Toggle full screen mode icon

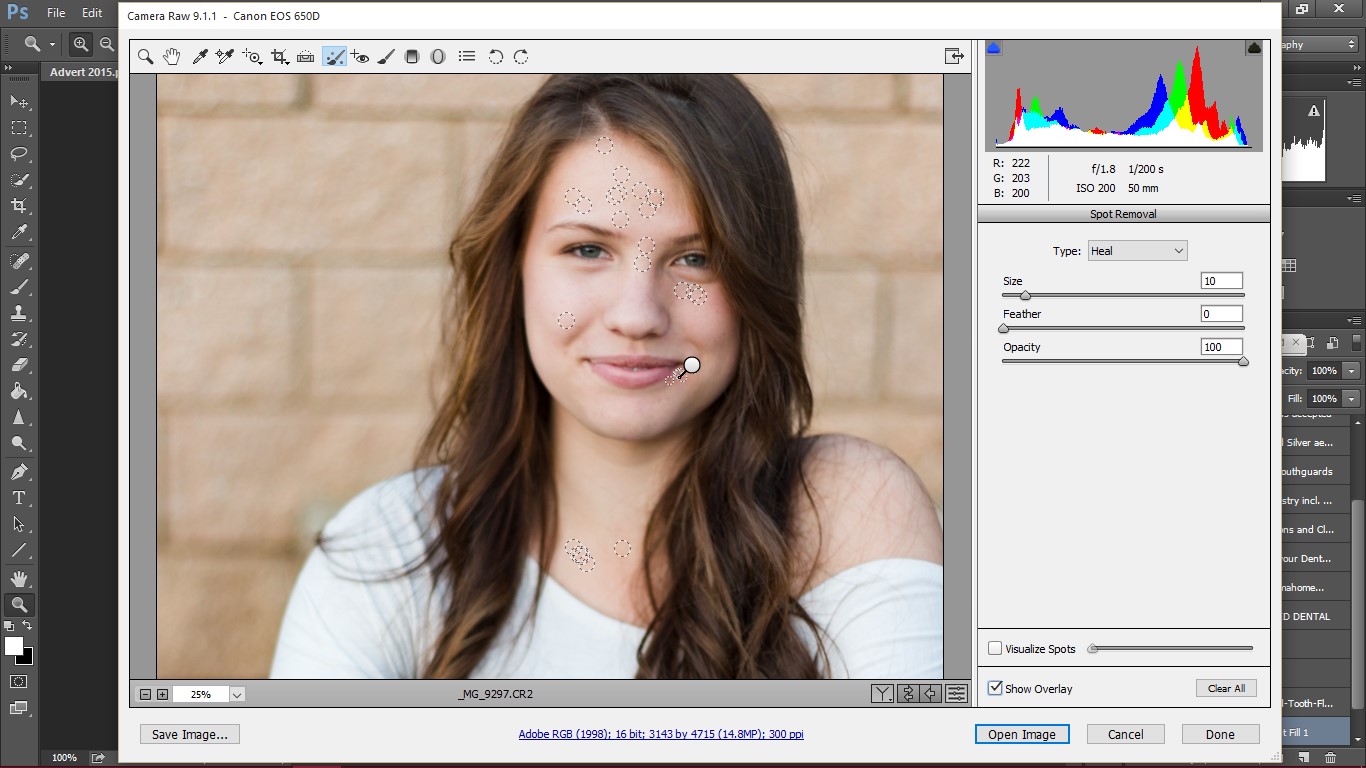click(954, 56)
